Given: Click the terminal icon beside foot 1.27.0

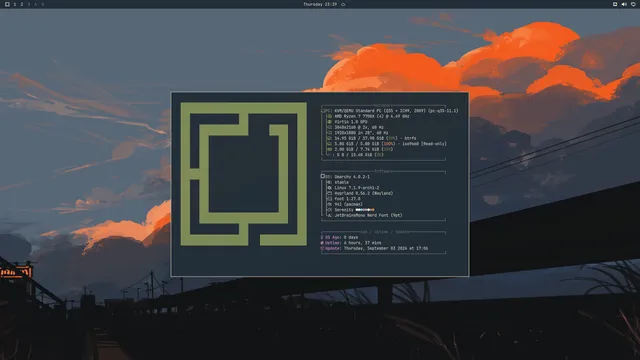Looking at the screenshot, I should coord(329,199).
